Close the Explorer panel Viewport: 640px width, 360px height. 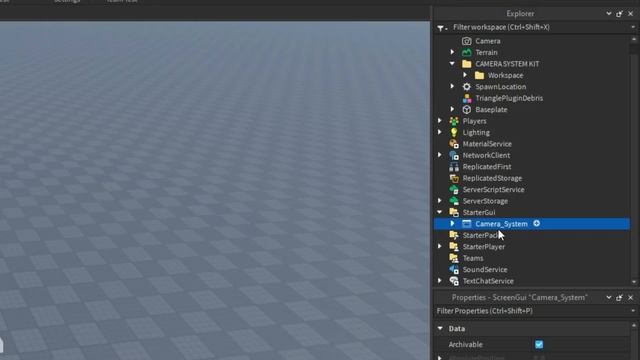click(x=631, y=13)
